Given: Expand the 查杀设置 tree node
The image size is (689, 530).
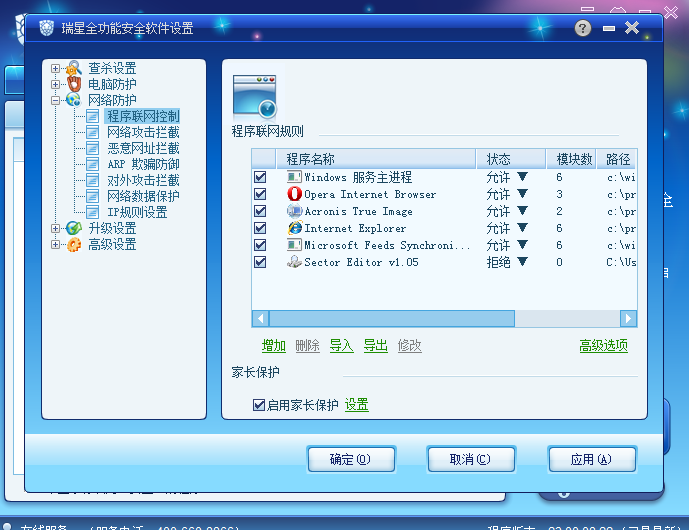Looking at the screenshot, I should 55,68.
